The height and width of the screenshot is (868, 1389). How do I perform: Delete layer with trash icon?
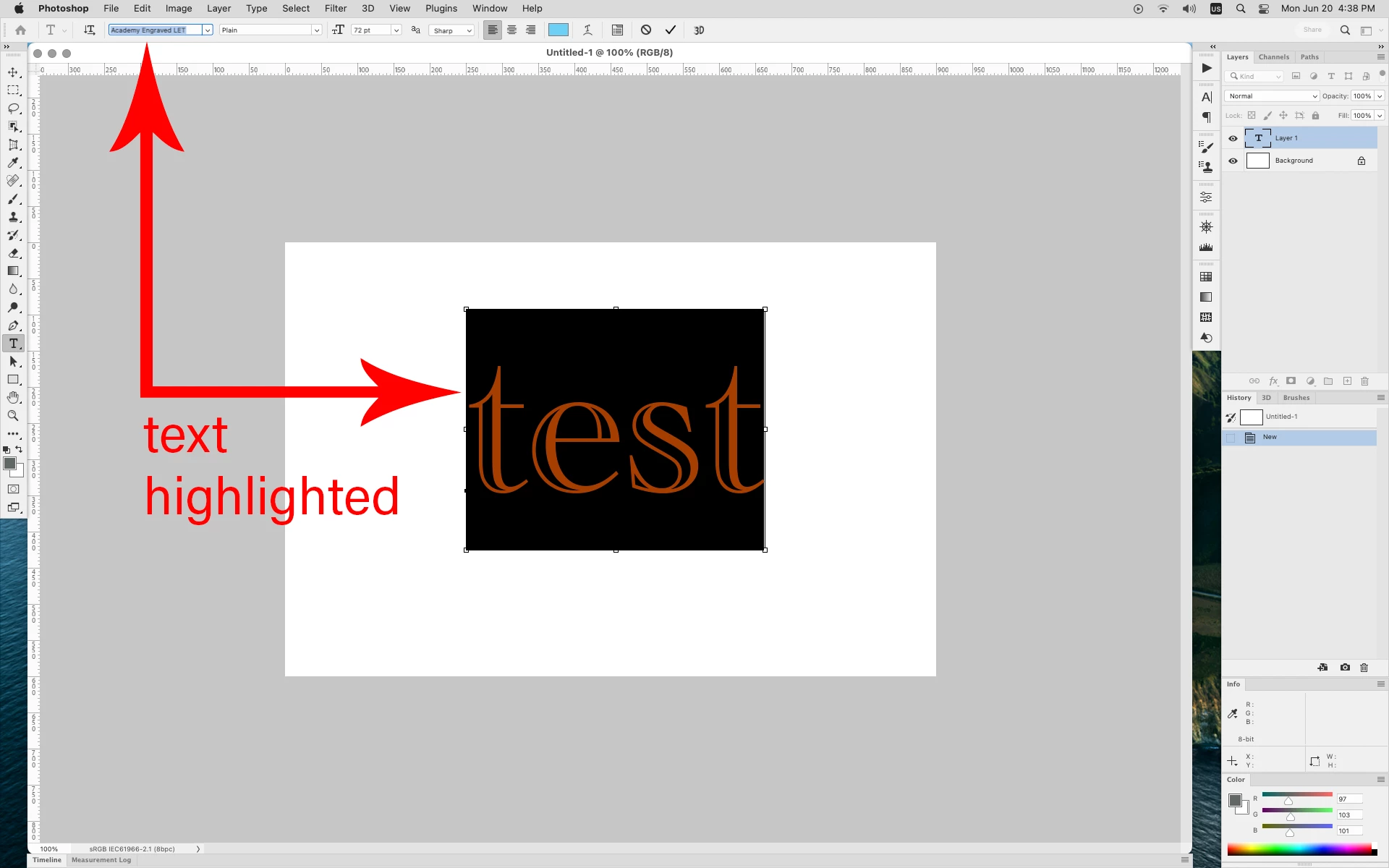[x=1365, y=381]
